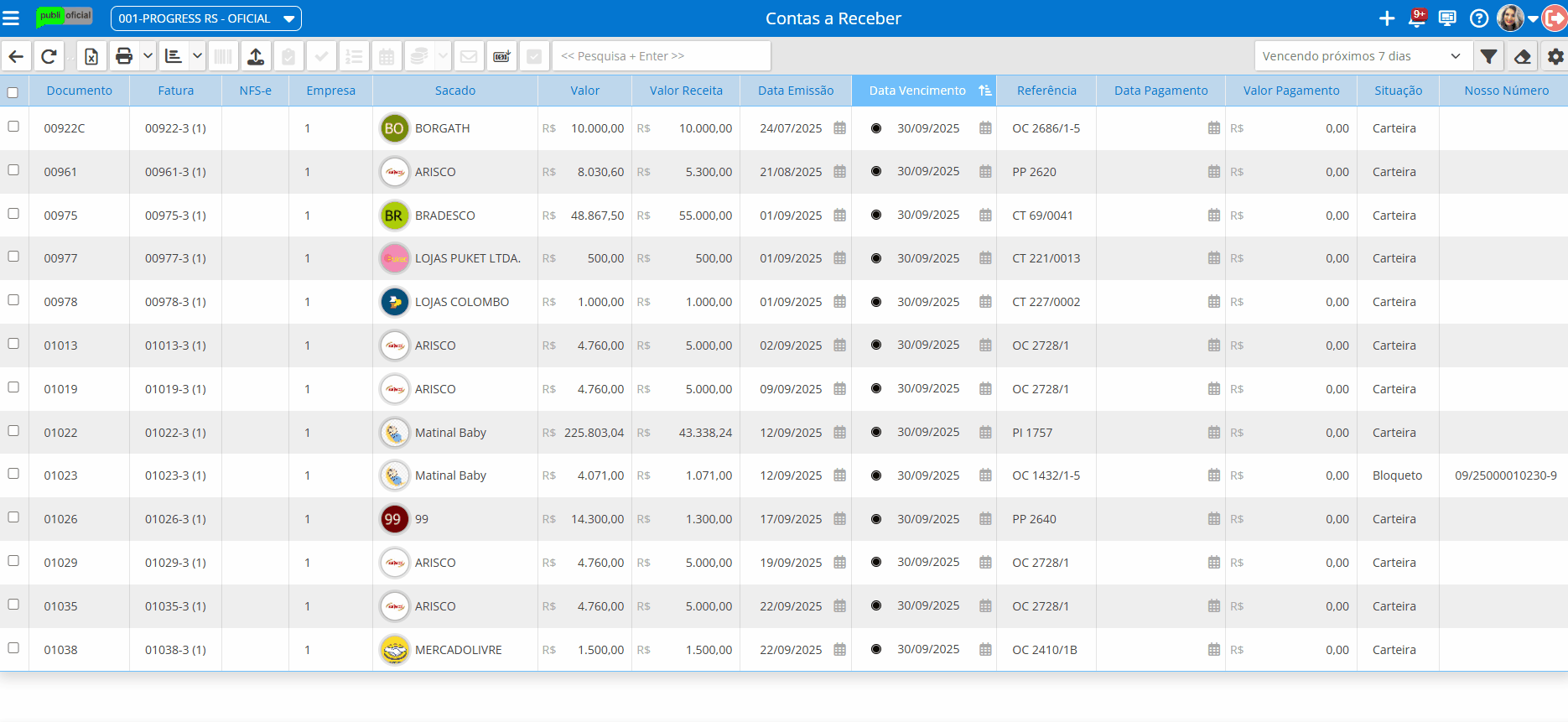
Task: Open the MERCADOLIVRE row entry
Action: click(458, 650)
